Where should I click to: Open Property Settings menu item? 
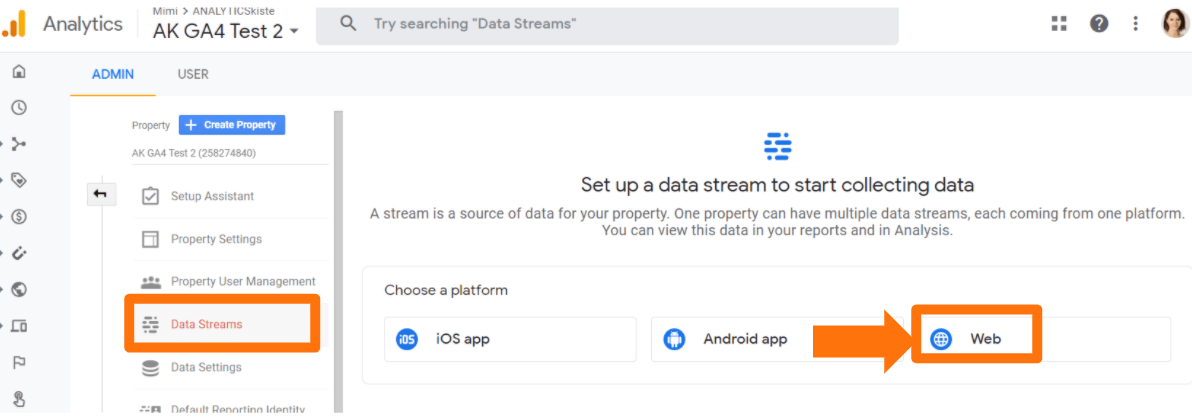click(x=231, y=239)
